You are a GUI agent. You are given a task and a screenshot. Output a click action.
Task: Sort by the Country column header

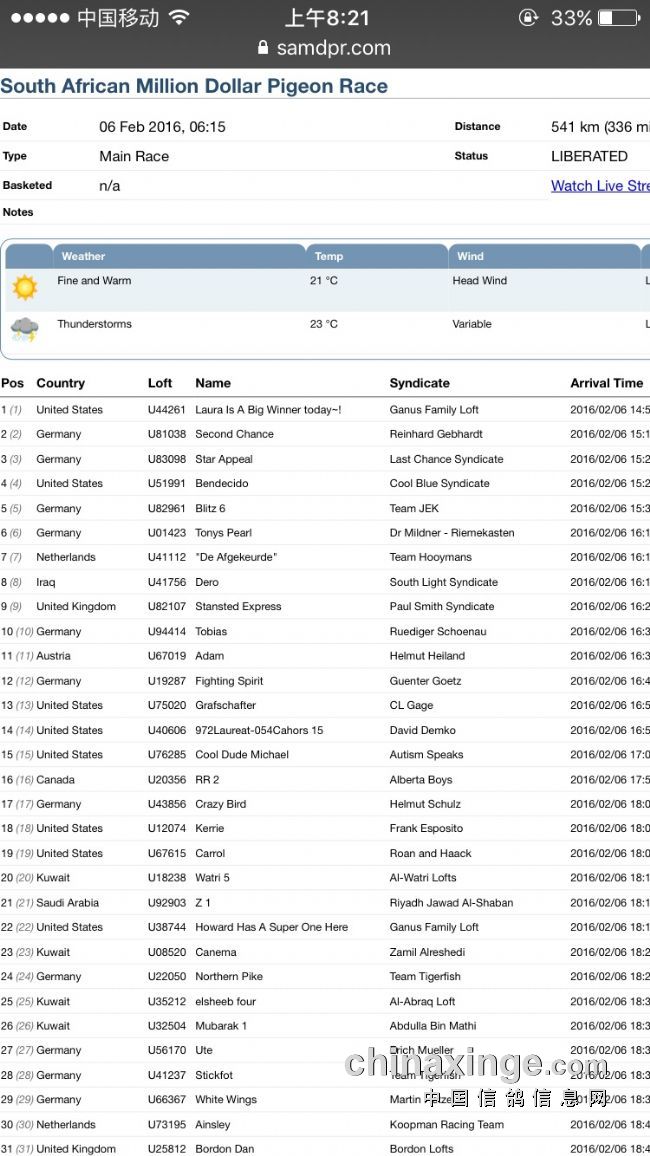coord(61,383)
